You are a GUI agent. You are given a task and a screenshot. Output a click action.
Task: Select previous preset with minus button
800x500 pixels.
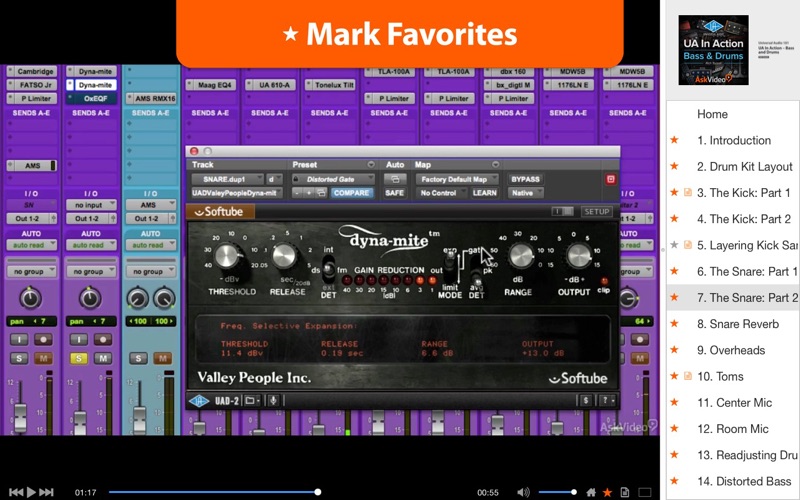[x=297, y=193]
